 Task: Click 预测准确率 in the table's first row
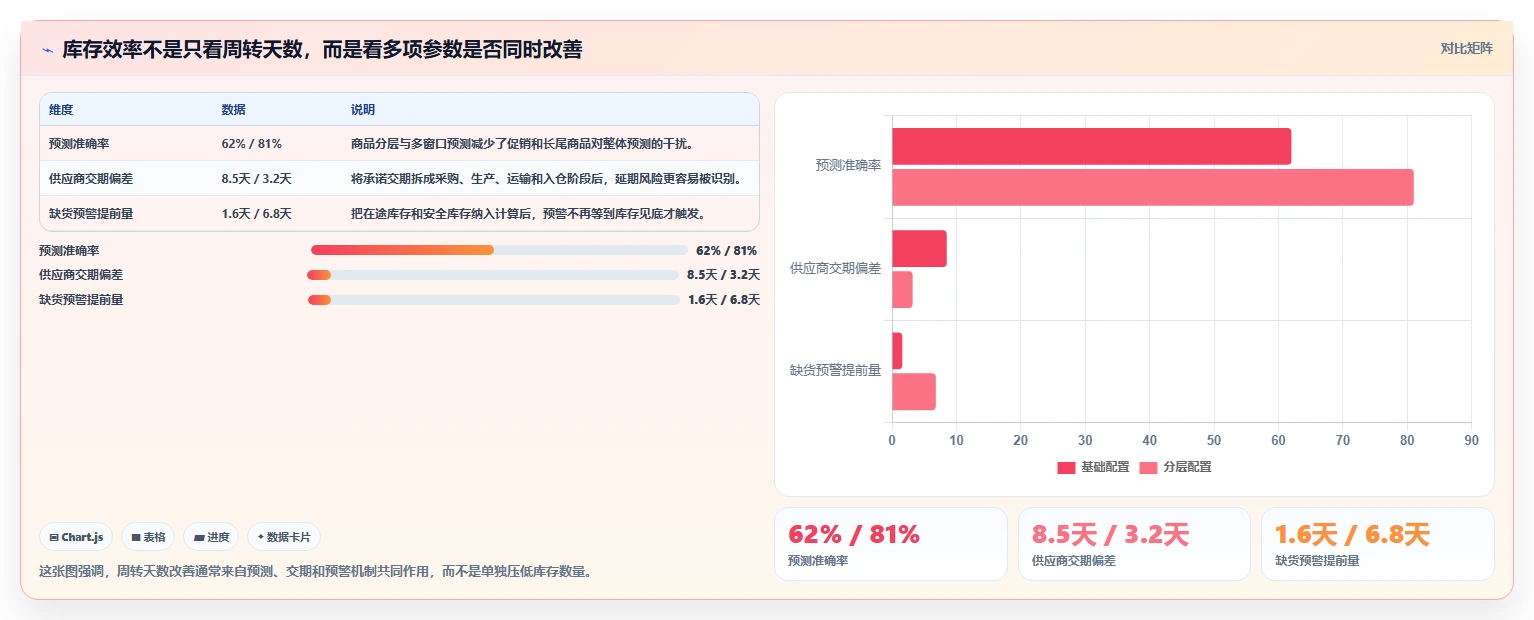pos(79,144)
